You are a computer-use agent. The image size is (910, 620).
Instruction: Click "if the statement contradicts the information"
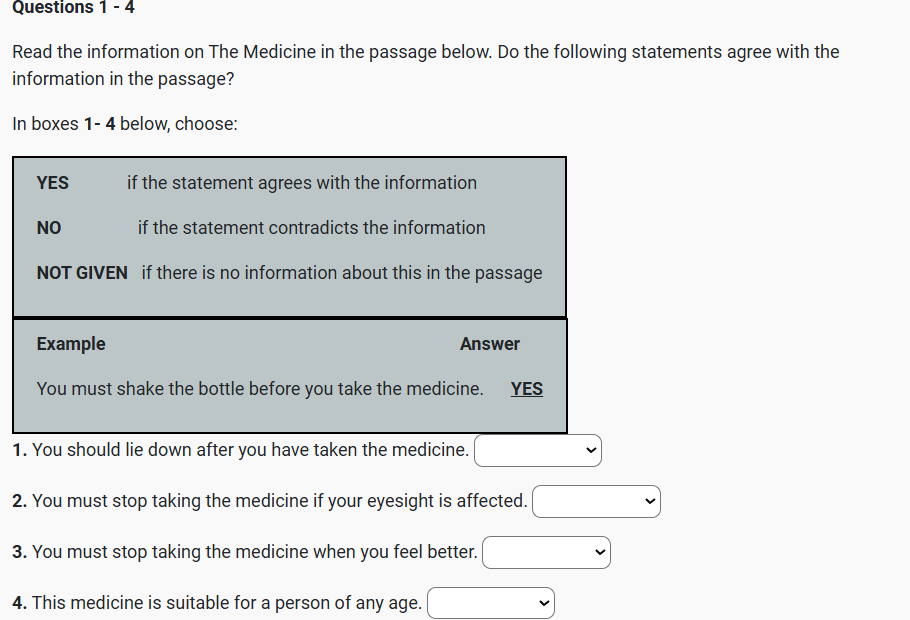coord(312,228)
